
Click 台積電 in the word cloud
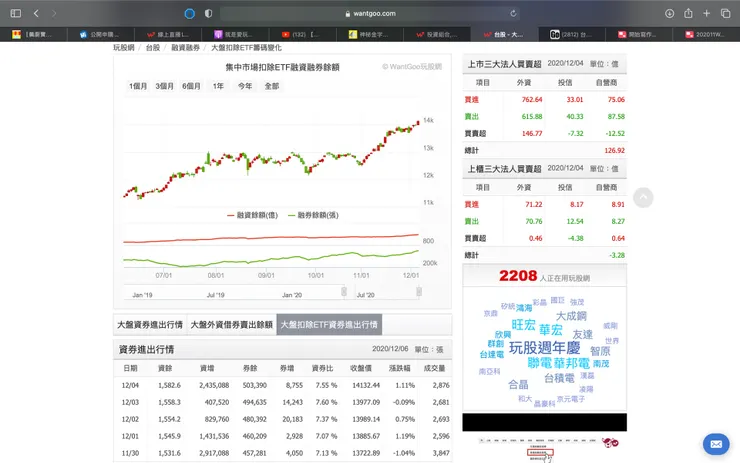click(x=559, y=379)
